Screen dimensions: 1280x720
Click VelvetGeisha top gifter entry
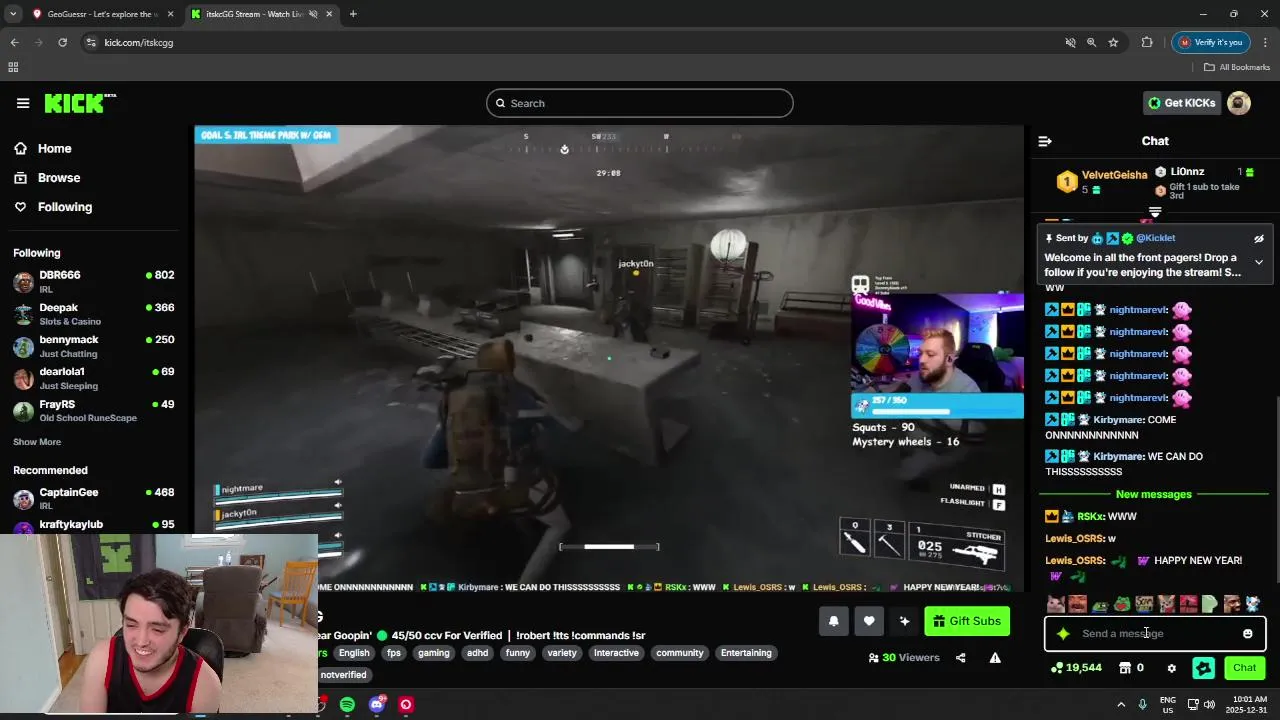click(x=1102, y=182)
